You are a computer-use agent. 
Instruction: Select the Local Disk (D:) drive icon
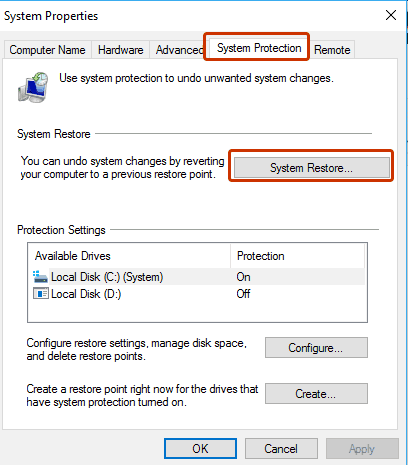[40, 294]
